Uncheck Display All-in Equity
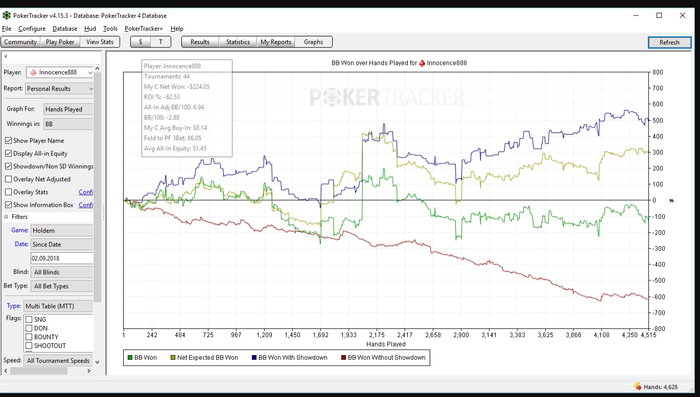 8,153
